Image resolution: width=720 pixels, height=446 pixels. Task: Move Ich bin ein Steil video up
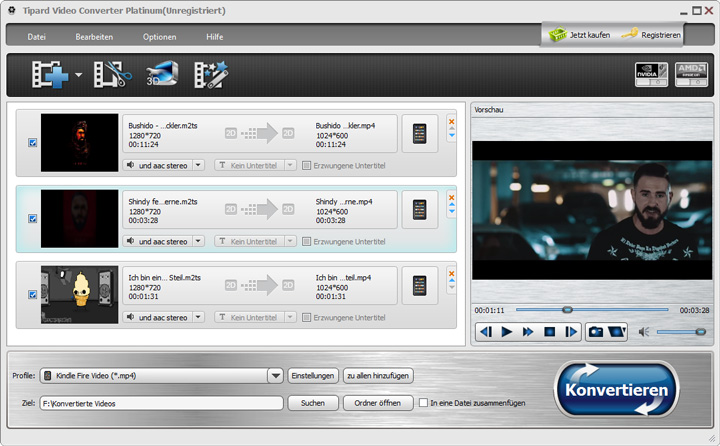point(452,280)
